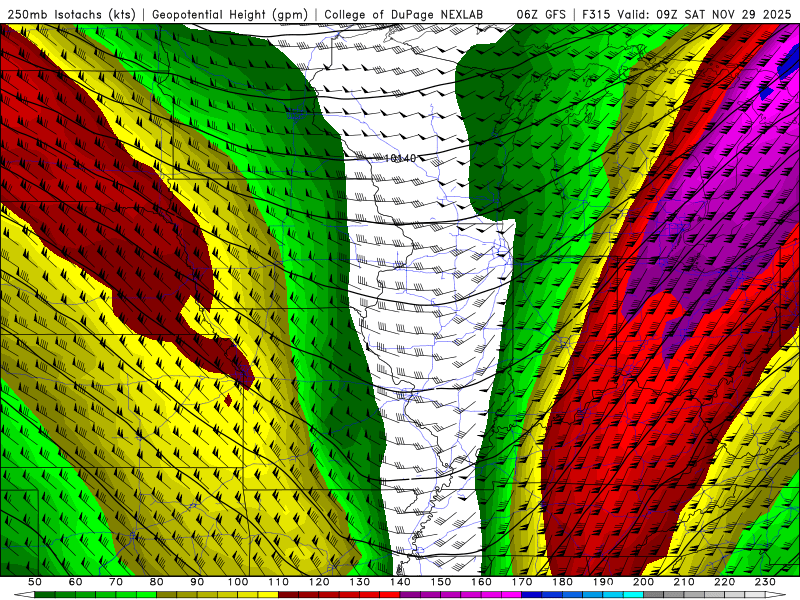Image resolution: width=800 pixels, height=600 pixels.
Task: Click the 160 value on the color scale
Action: coord(481,582)
